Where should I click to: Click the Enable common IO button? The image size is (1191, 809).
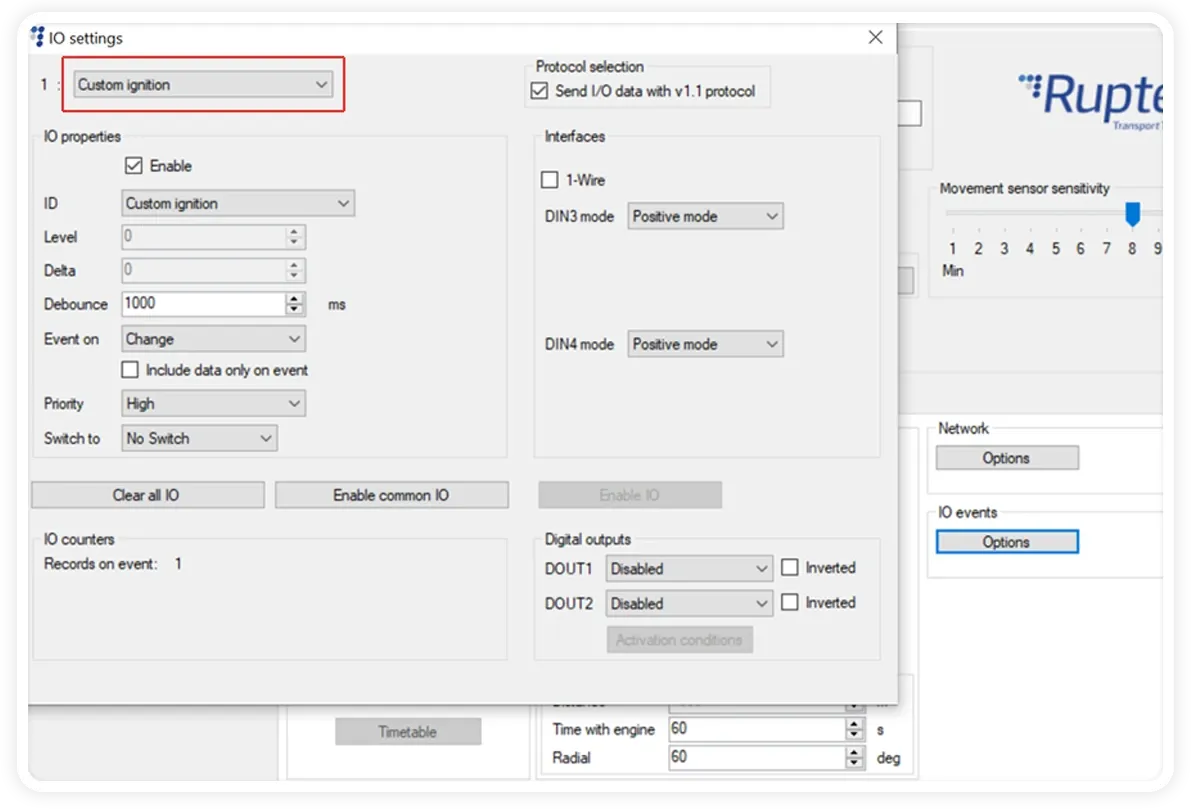click(391, 495)
